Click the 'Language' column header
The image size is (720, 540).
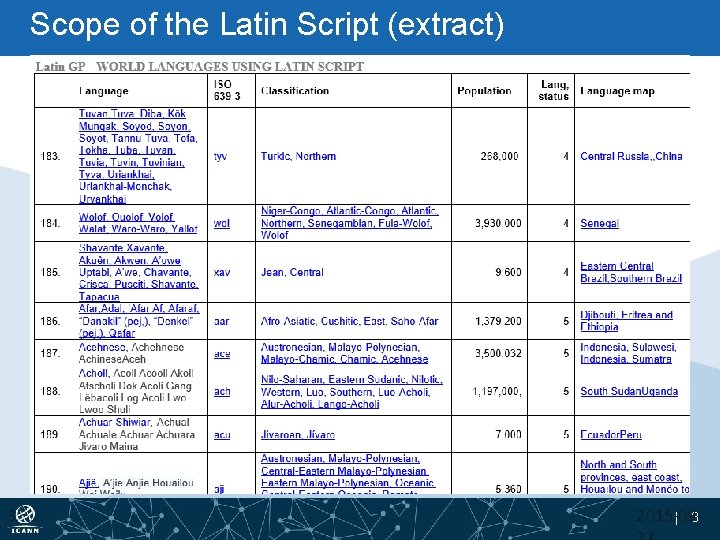point(103,91)
